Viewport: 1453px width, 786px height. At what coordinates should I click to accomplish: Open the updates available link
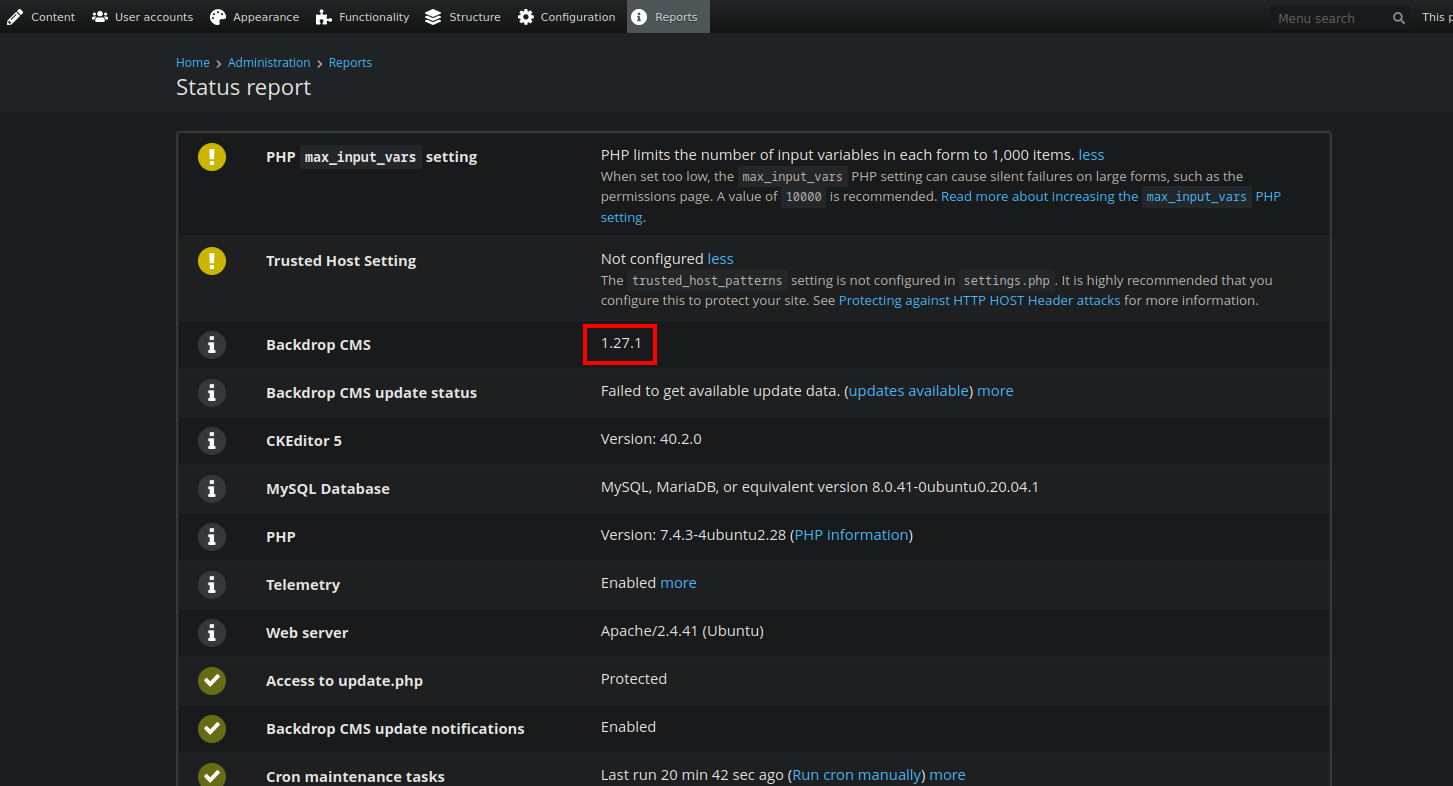(908, 391)
